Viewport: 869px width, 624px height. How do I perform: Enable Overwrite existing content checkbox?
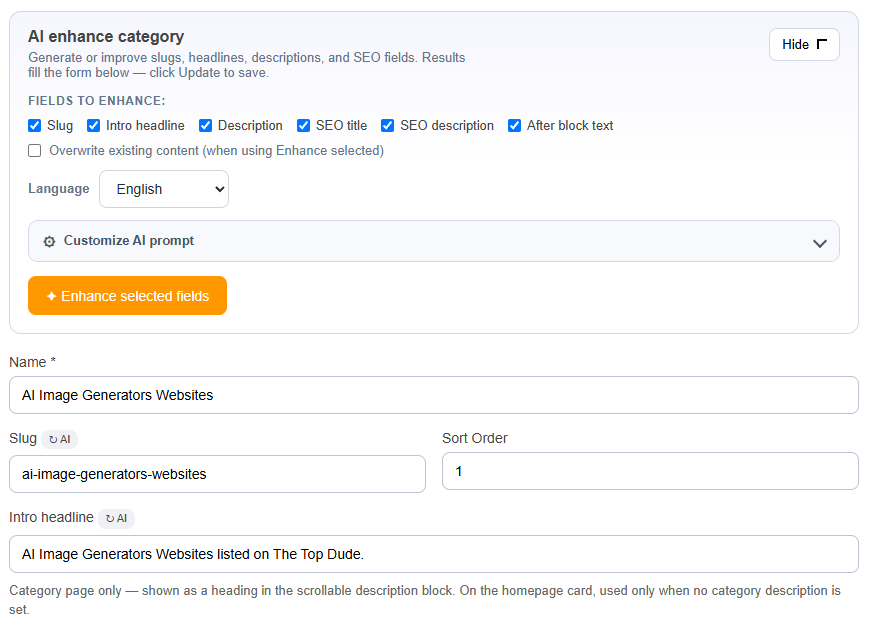(34, 151)
